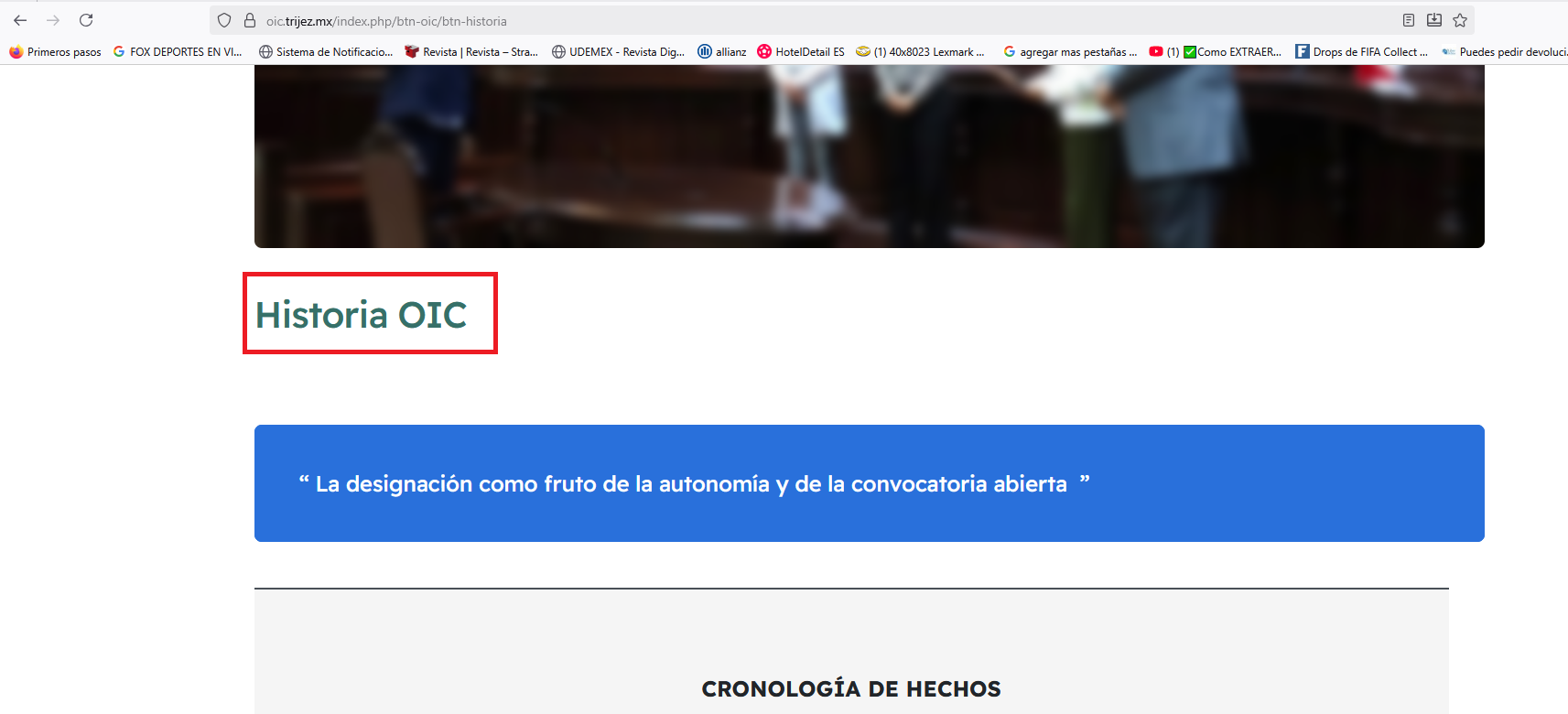Click the forward navigation arrow
1568x714 pixels.
(x=53, y=20)
